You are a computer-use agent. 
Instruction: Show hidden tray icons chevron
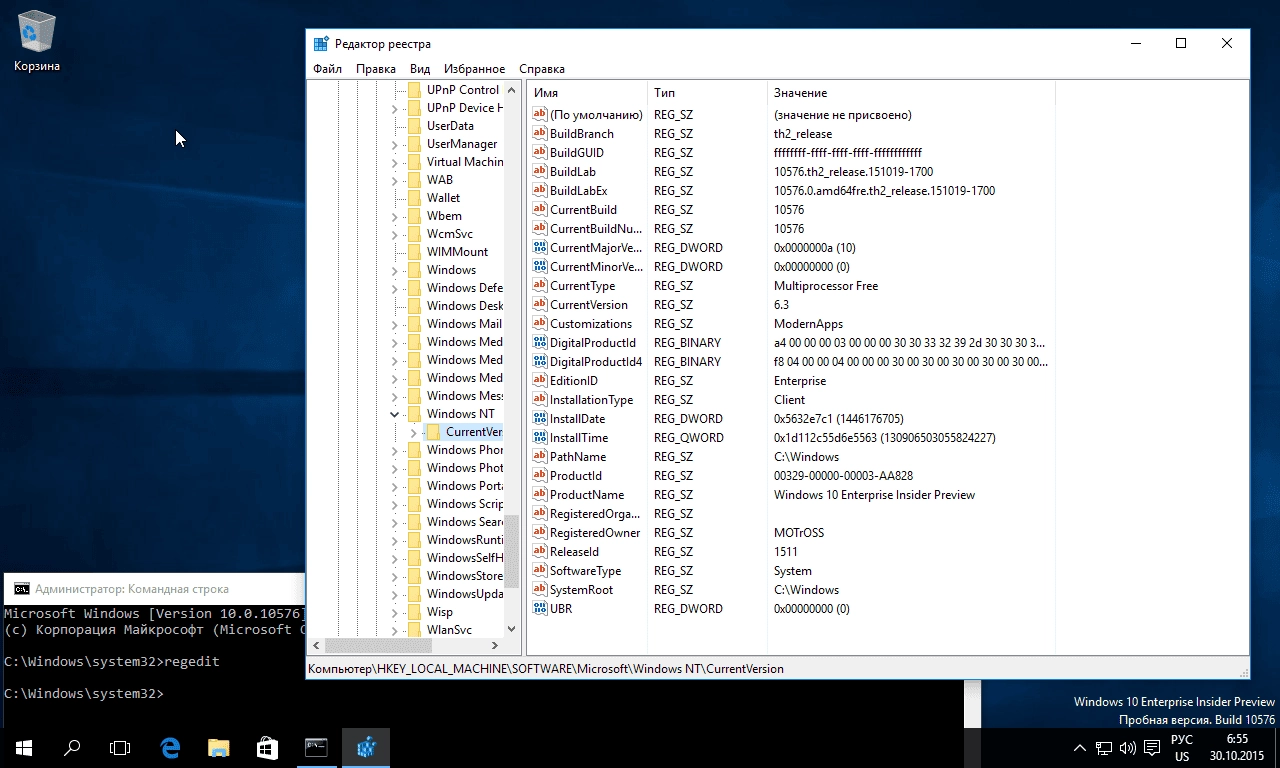click(x=1080, y=748)
